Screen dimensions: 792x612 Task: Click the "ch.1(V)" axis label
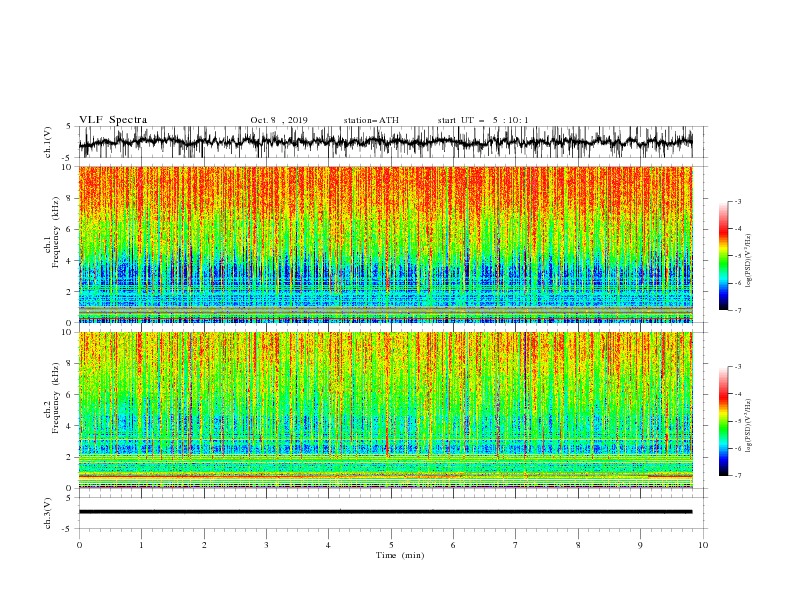(48, 142)
